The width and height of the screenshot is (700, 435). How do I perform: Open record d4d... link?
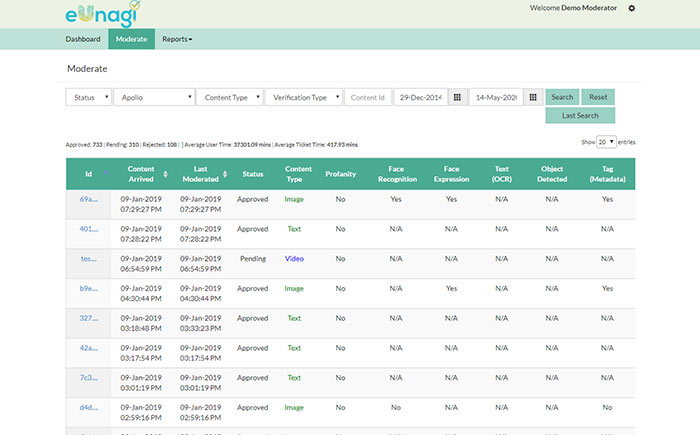[88, 407]
